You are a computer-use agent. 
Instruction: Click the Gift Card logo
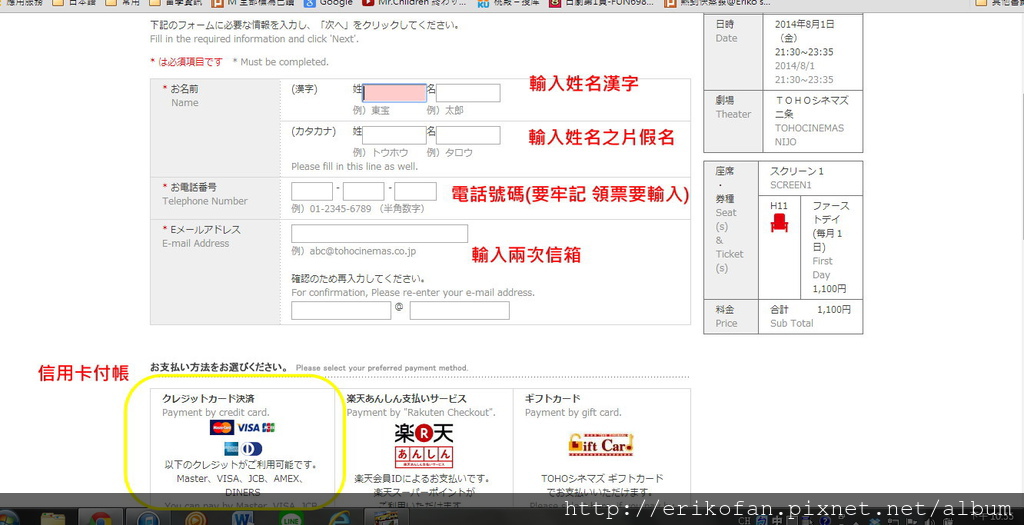pyautogui.click(x=601, y=445)
